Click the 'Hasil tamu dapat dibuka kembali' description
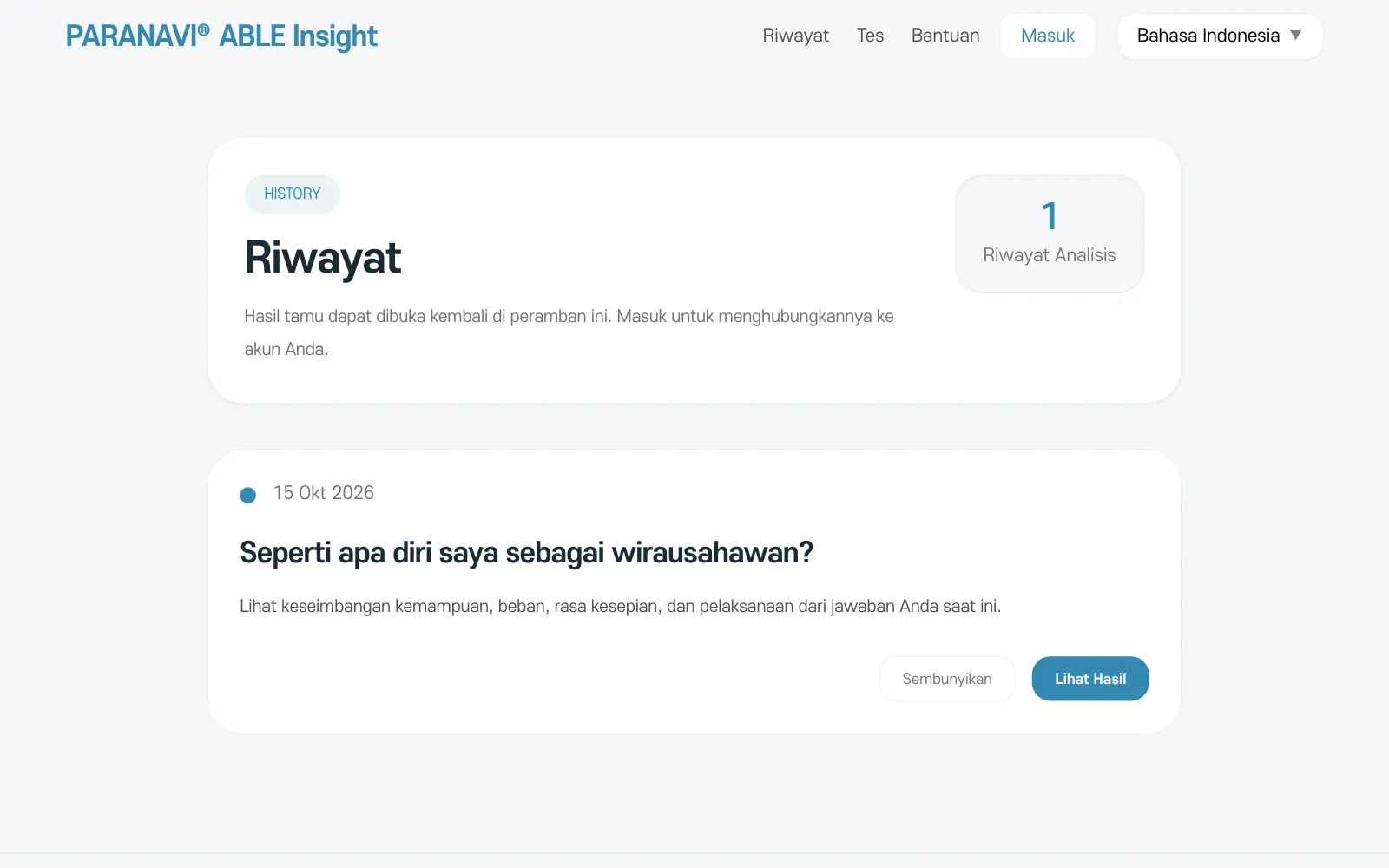Screen dimensions: 1389x868 click(569, 332)
